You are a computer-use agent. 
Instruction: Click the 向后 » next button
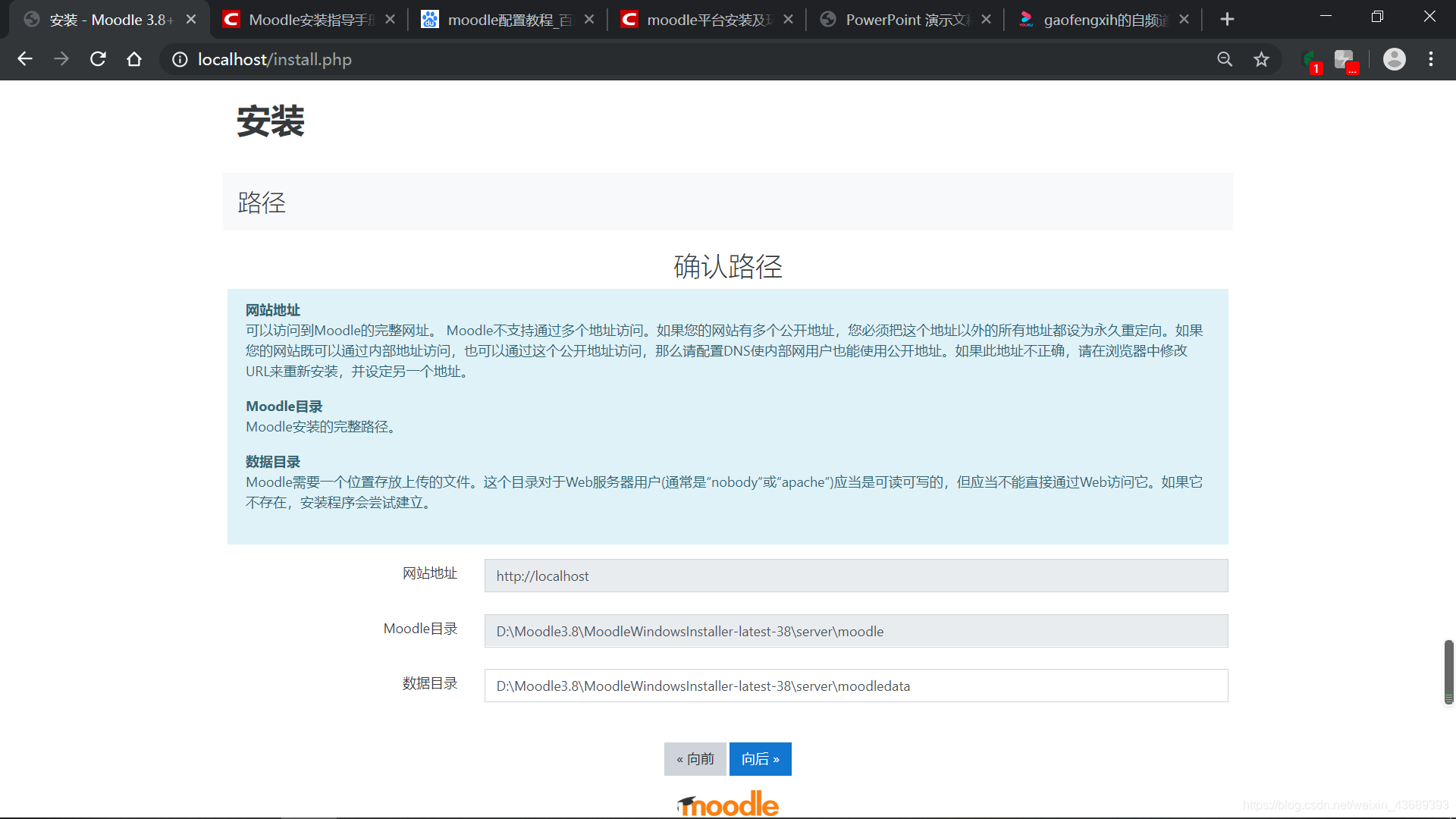click(760, 759)
